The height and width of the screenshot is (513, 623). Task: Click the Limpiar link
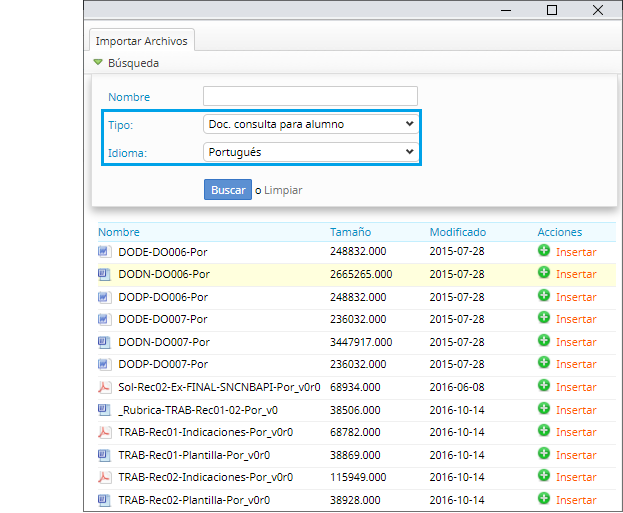coord(283,190)
